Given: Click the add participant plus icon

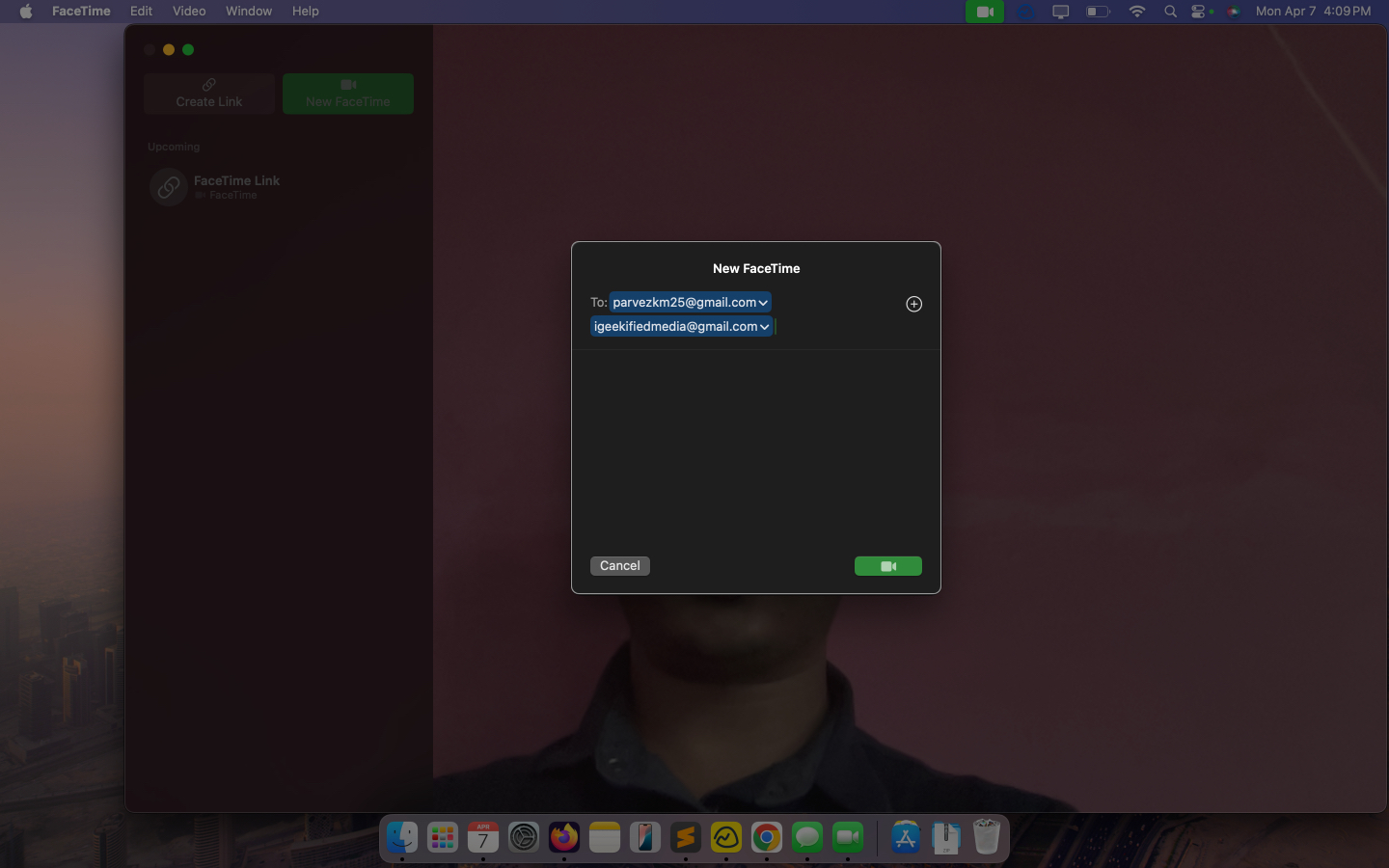Looking at the screenshot, I should coord(913,304).
